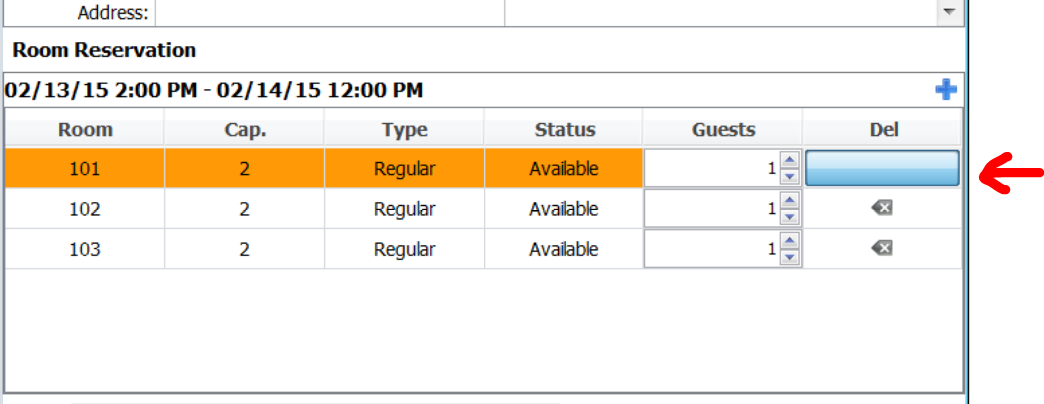Click the Guests column header
This screenshot has height=404, width=1044.
pyautogui.click(x=723, y=129)
